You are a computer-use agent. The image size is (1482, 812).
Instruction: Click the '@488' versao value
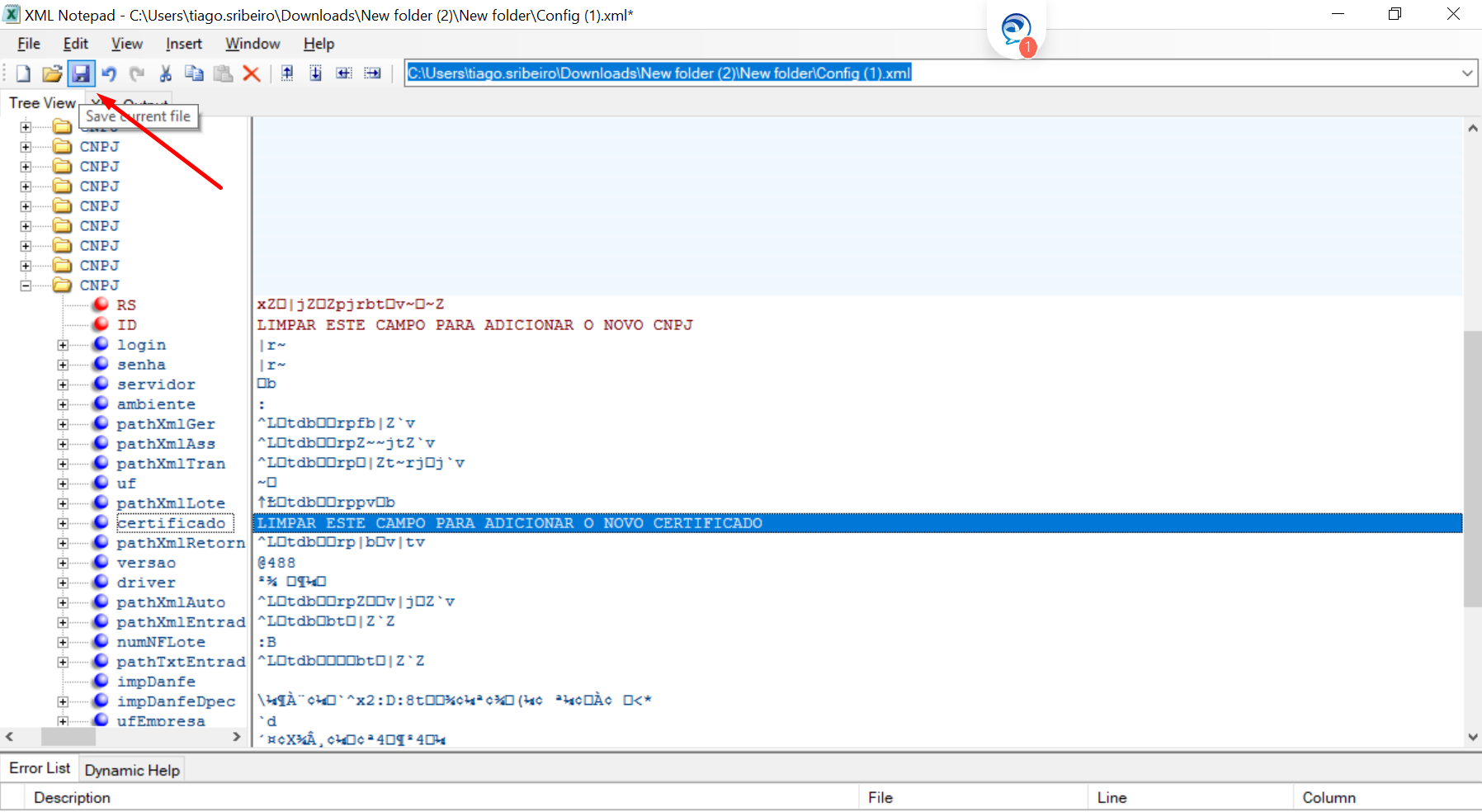(276, 563)
